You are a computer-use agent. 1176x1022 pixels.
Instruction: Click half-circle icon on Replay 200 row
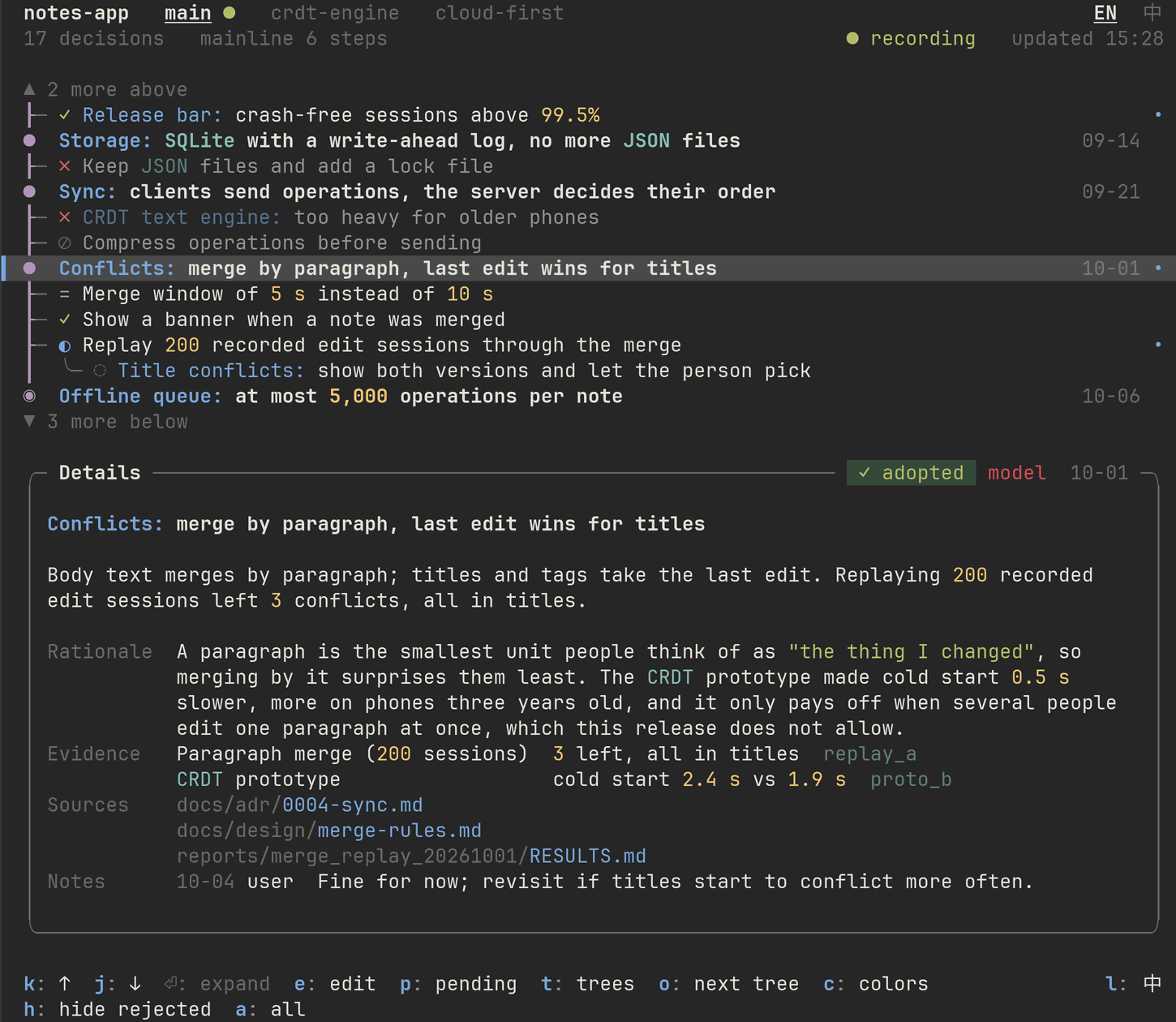point(65,346)
